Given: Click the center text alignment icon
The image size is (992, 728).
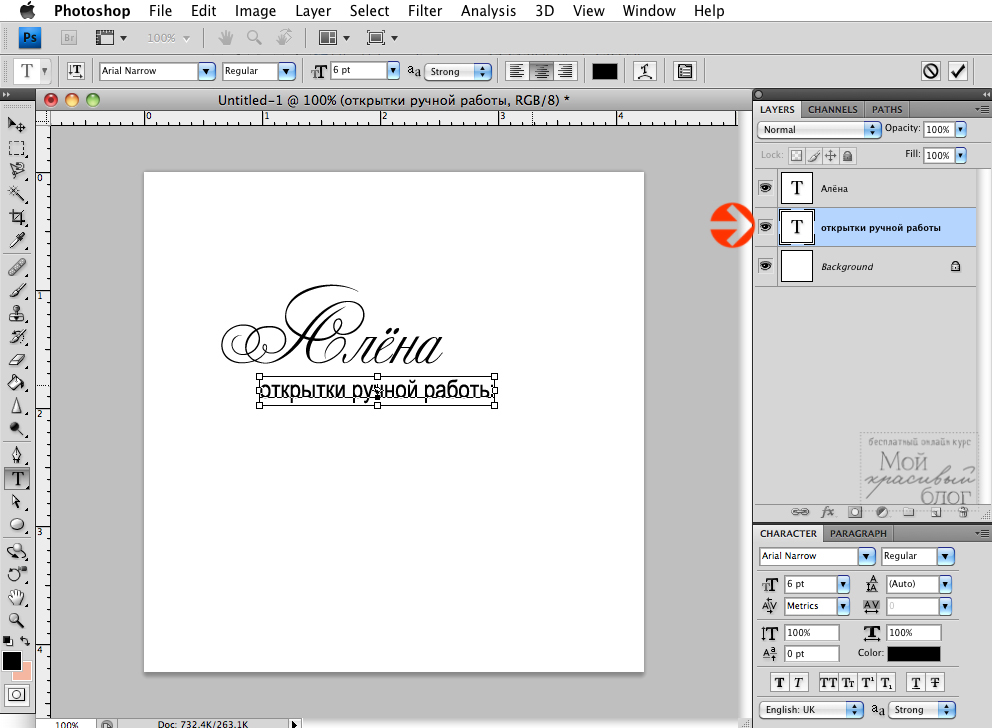Looking at the screenshot, I should [x=541, y=71].
